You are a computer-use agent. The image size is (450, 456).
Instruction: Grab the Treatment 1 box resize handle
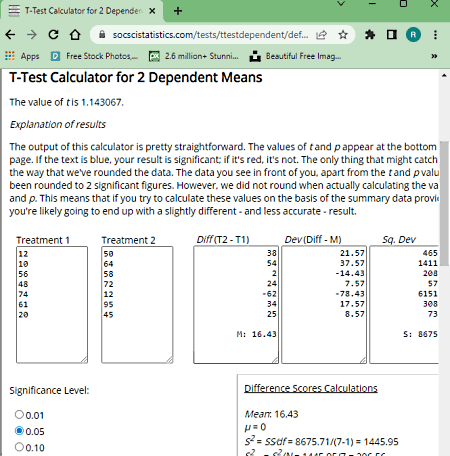click(x=84, y=360)
